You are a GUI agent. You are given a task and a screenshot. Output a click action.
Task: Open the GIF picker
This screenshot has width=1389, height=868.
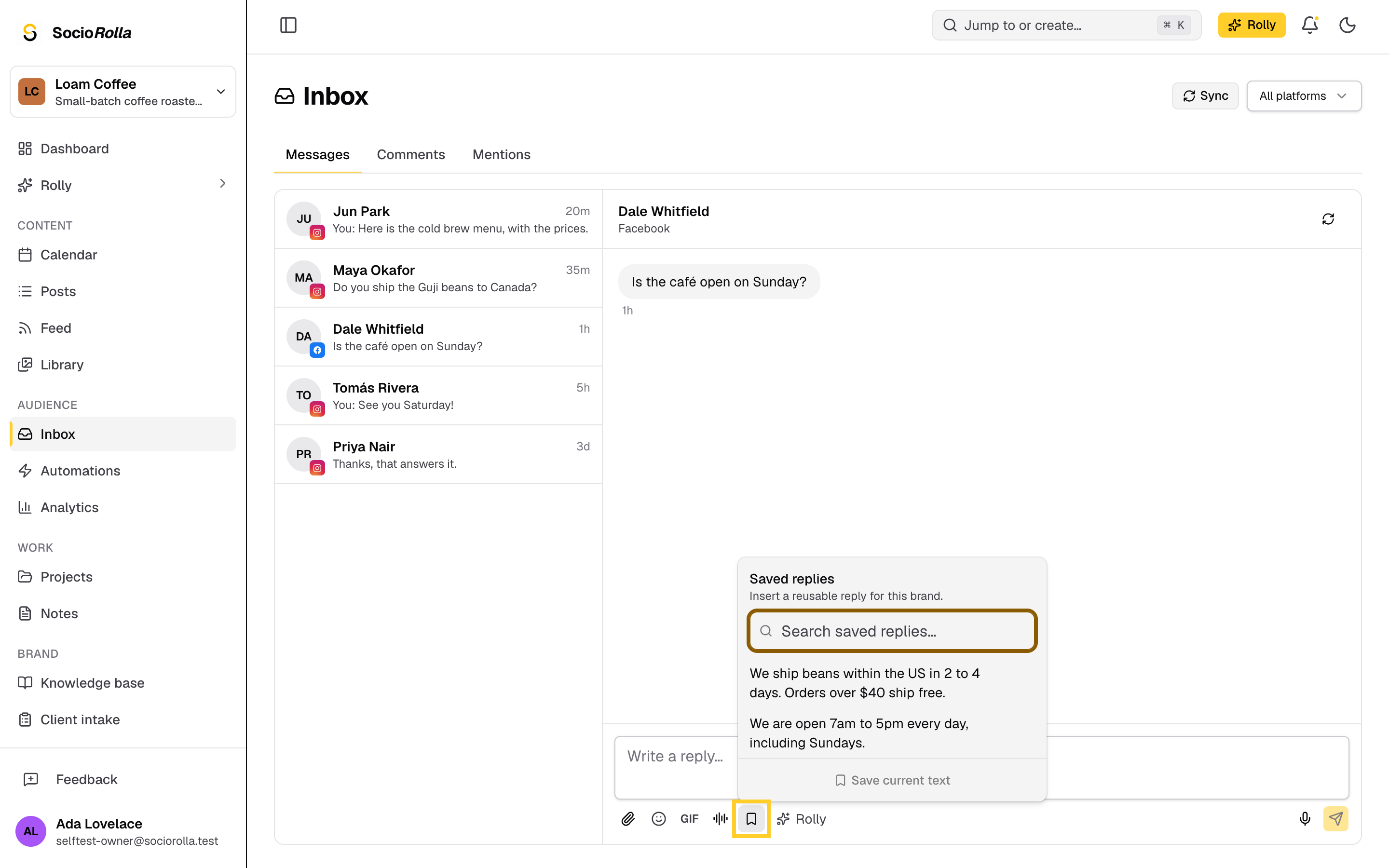point(689,819)
